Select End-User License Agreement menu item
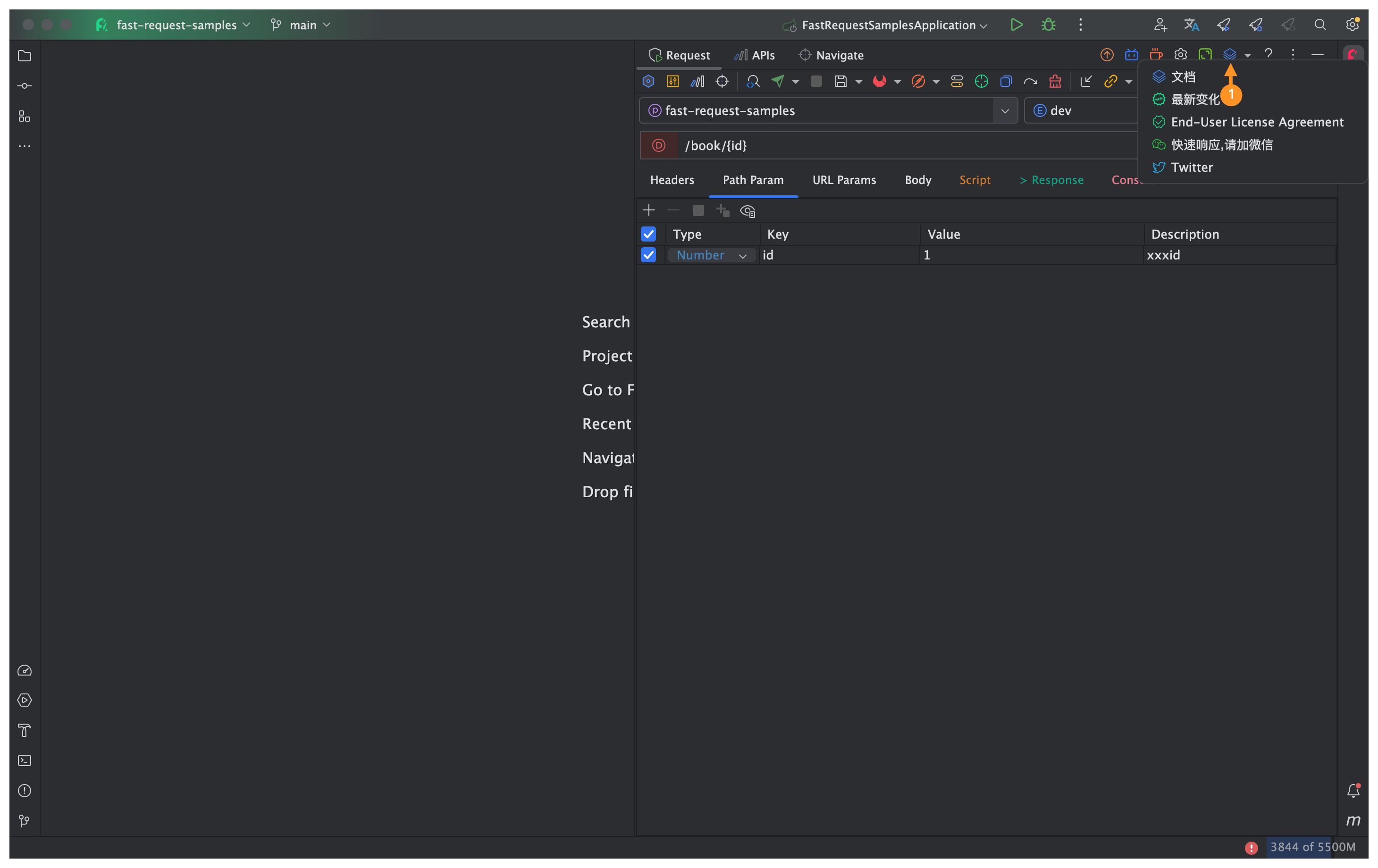Screen dimensions: 1378x868 click(1257, 122)
